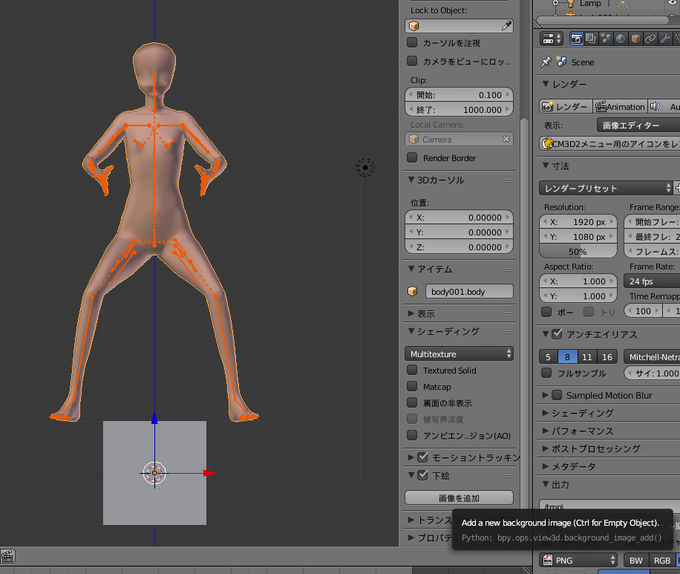Open the Constraints chain-link tab
The height and width of the screenshot is (574, 680).
click(650, 39)
